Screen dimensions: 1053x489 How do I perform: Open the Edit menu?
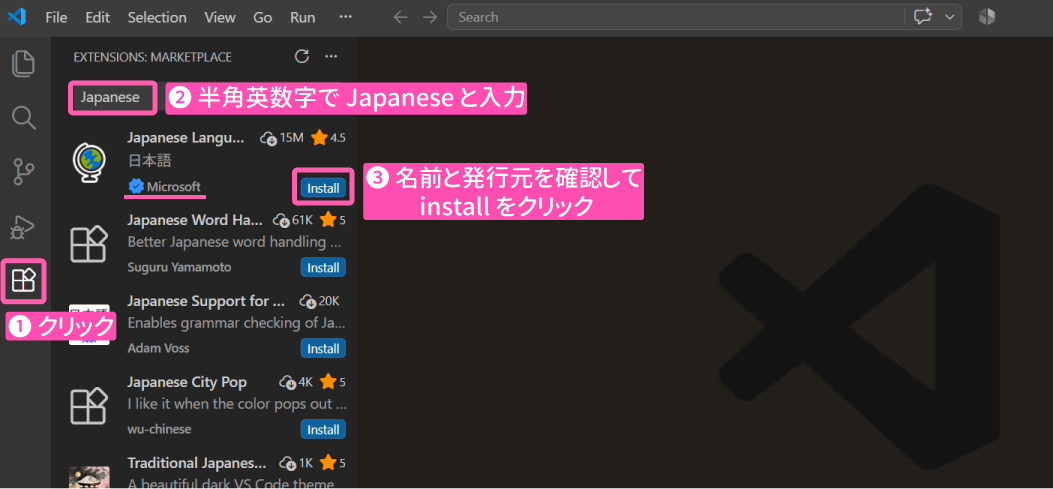(97, 17)
